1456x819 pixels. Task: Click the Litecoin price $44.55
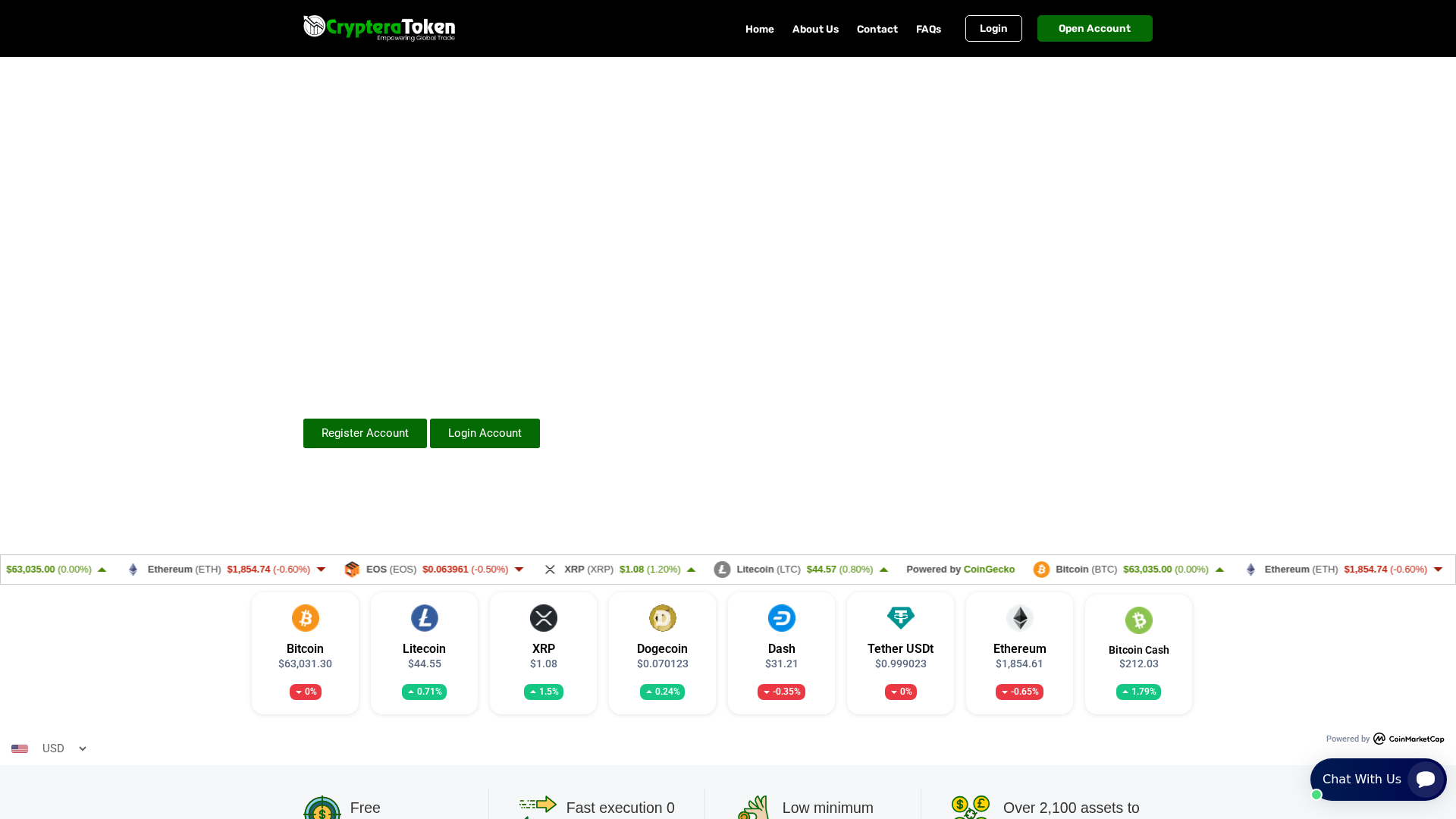point(425,664)
